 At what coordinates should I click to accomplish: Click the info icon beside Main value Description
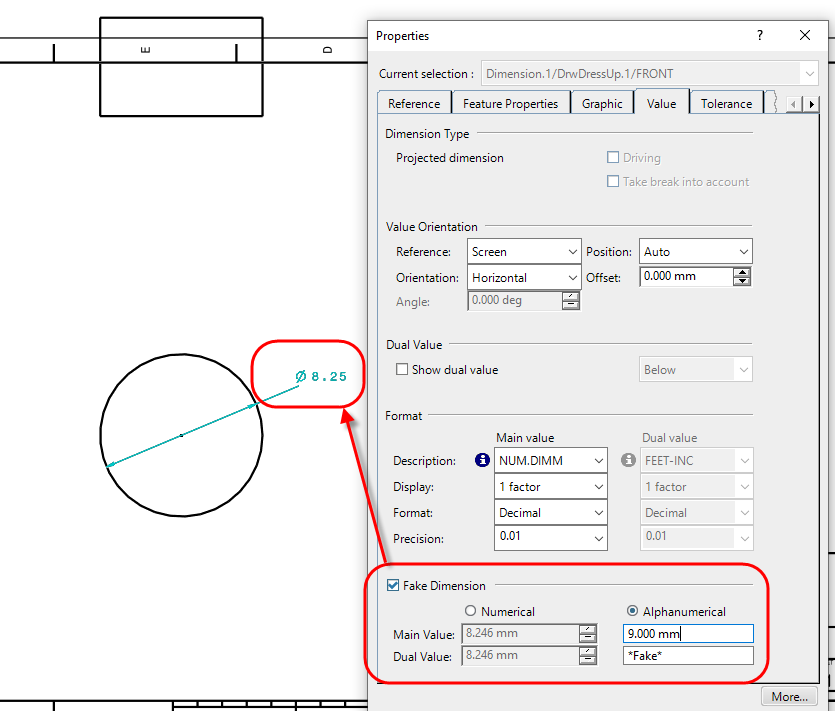482,461
